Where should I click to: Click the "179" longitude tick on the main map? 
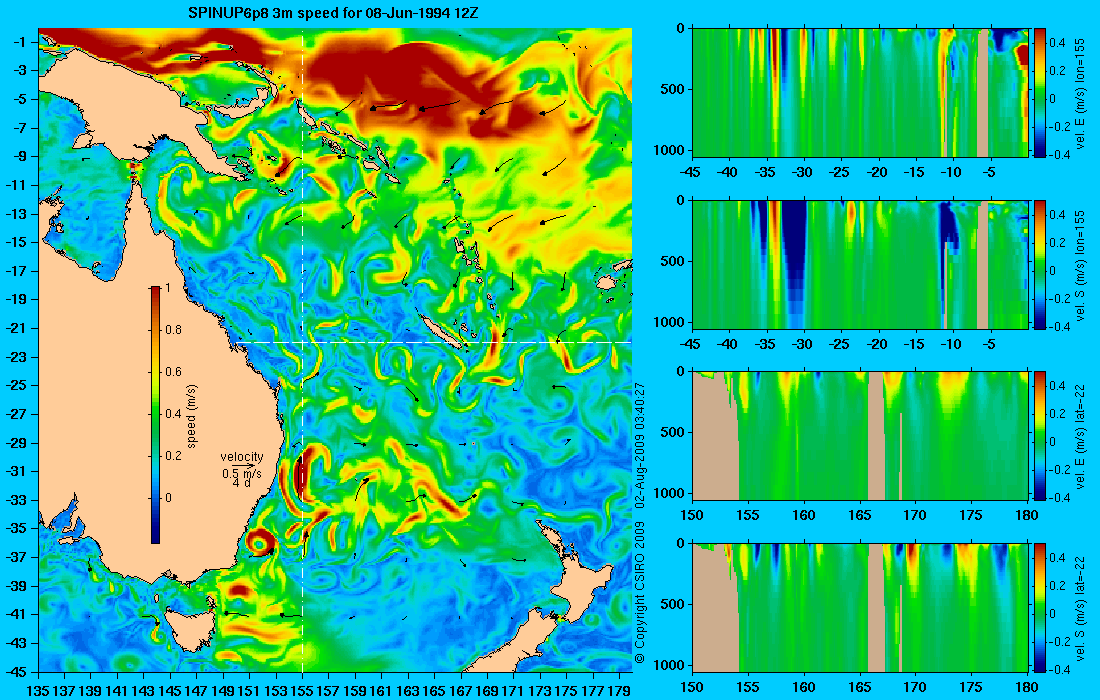619,690
